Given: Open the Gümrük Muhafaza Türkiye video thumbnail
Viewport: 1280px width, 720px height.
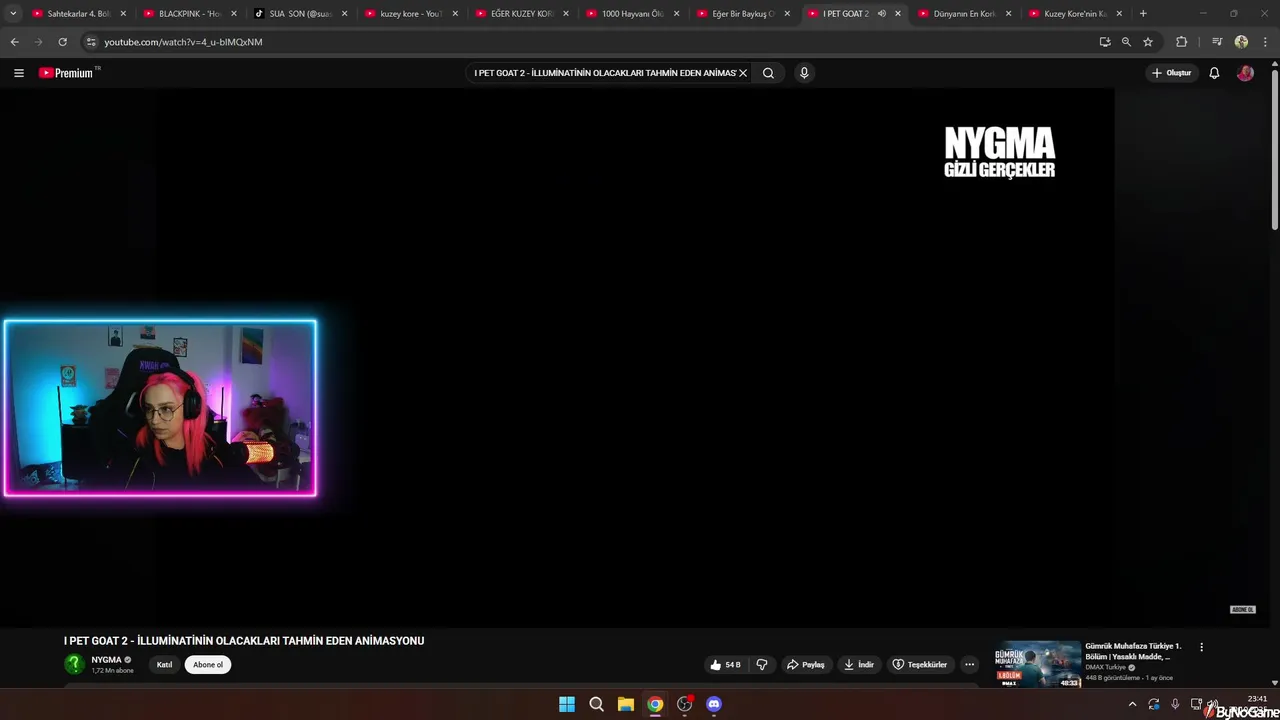Looking at the screenshot, I should point(1038,664).
